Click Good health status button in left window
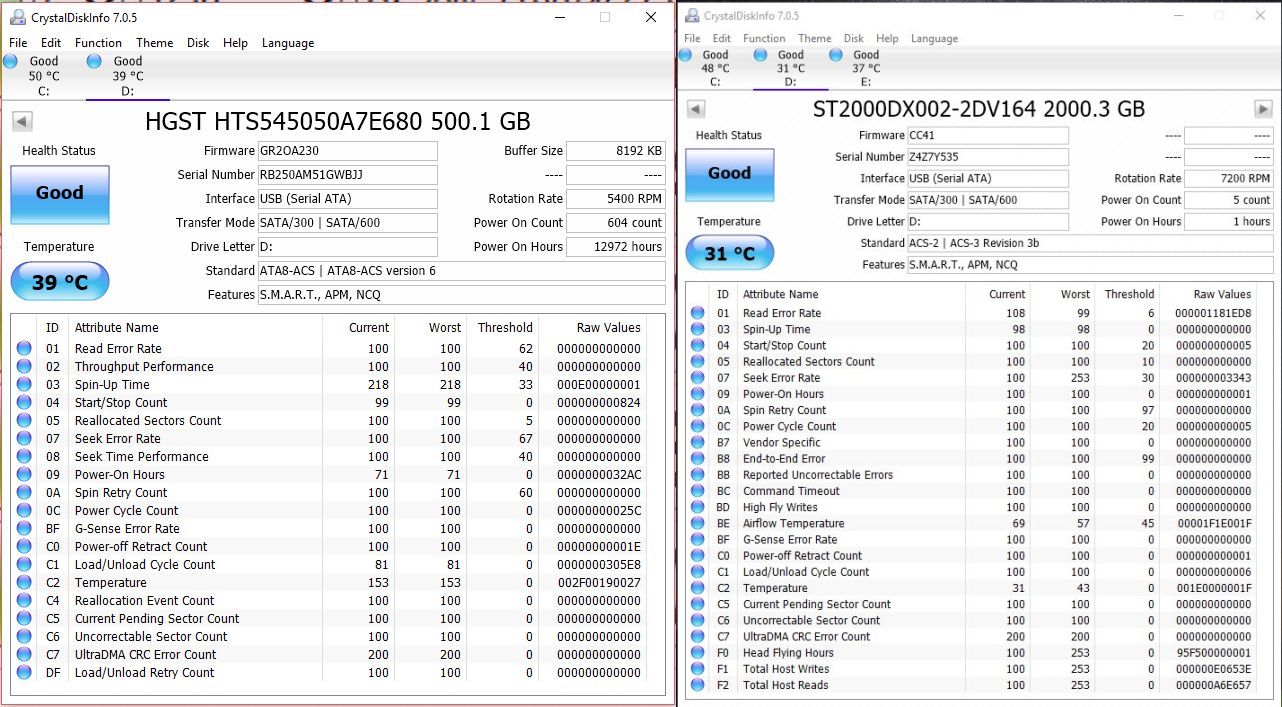Image resolution: width=1282 pixels, height=707 pixels. pos(60,194)
